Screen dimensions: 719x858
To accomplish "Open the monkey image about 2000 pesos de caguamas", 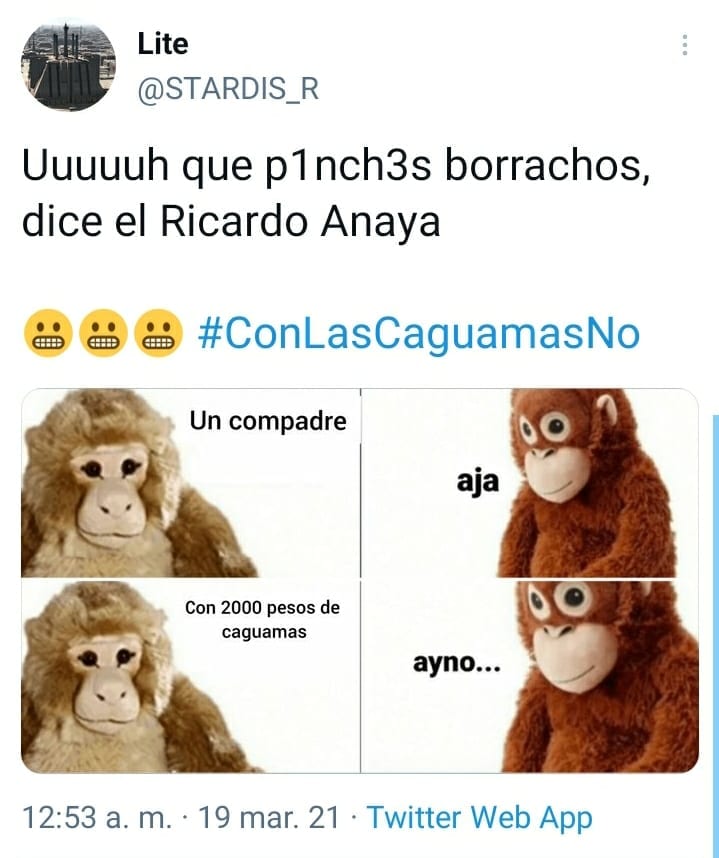I will pyautogui.click(x=190, y=676).
